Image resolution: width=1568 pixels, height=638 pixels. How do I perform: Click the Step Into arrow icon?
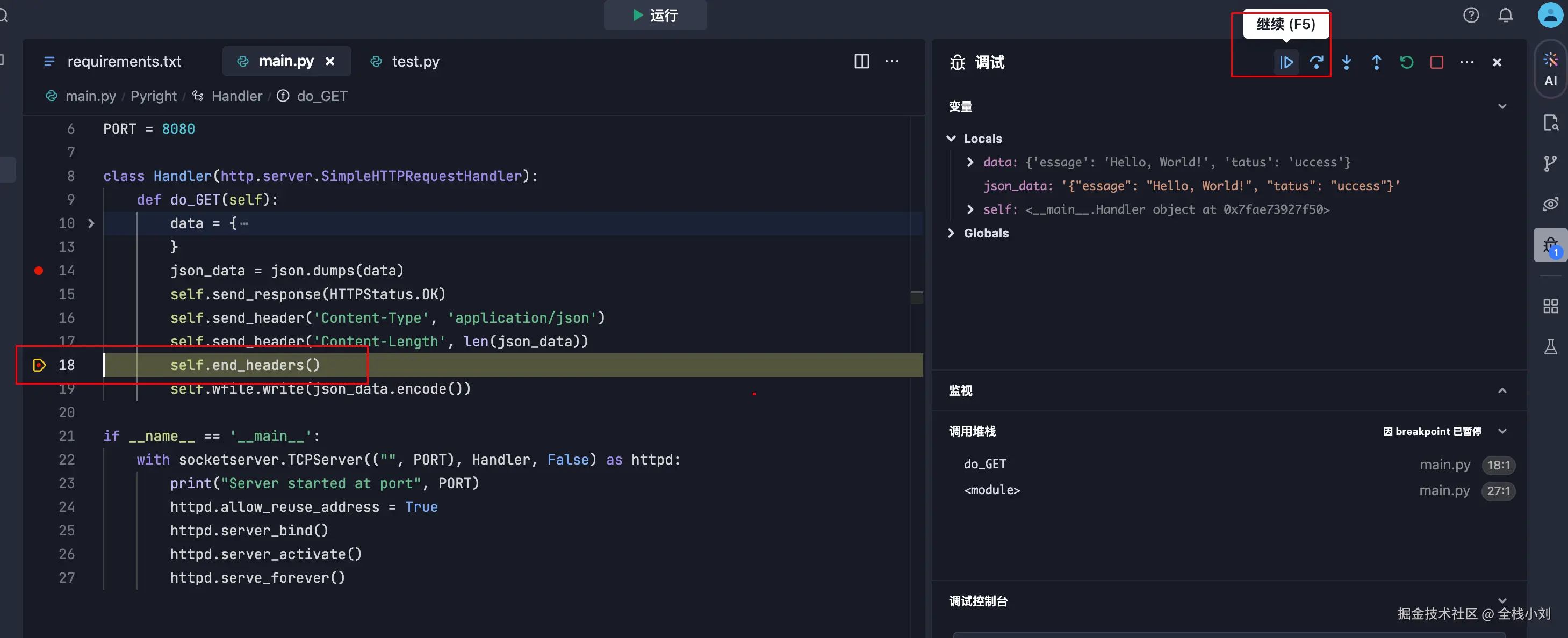(x=1347, y=62)
